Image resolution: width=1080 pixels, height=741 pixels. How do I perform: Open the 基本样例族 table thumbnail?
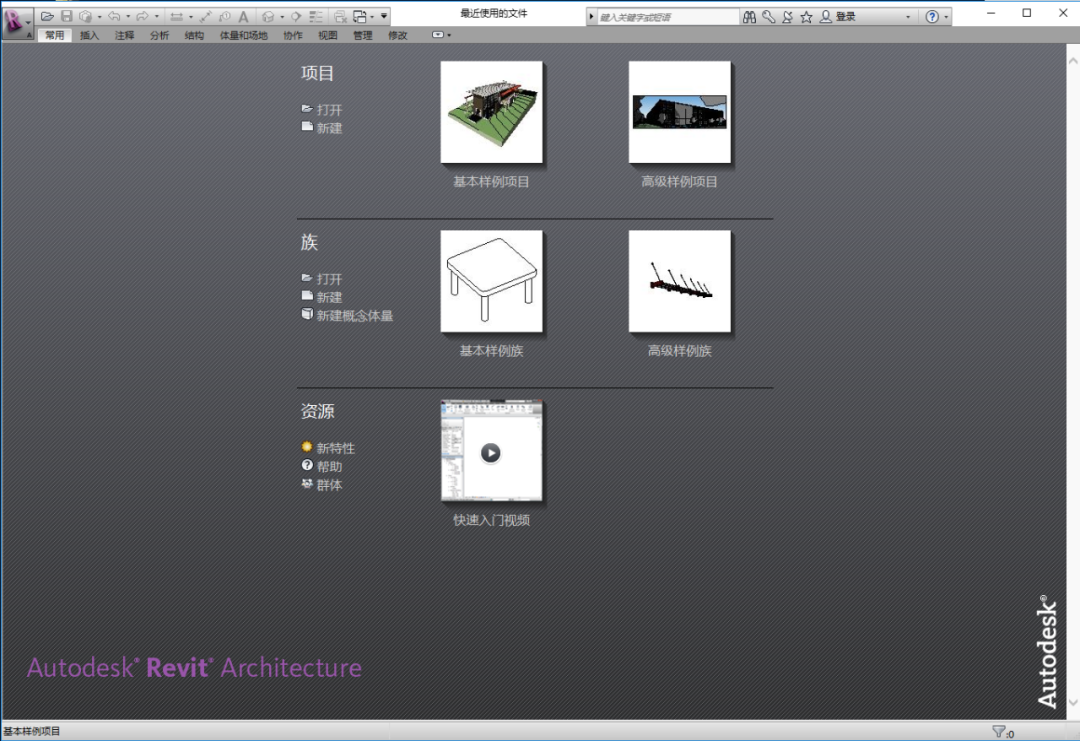[x=492, y=281]
